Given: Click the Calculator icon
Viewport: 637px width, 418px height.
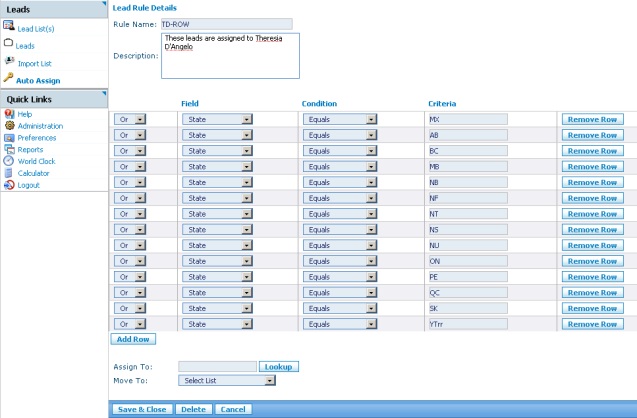Looking at the screenshot, I should click(x=8, y=173).
